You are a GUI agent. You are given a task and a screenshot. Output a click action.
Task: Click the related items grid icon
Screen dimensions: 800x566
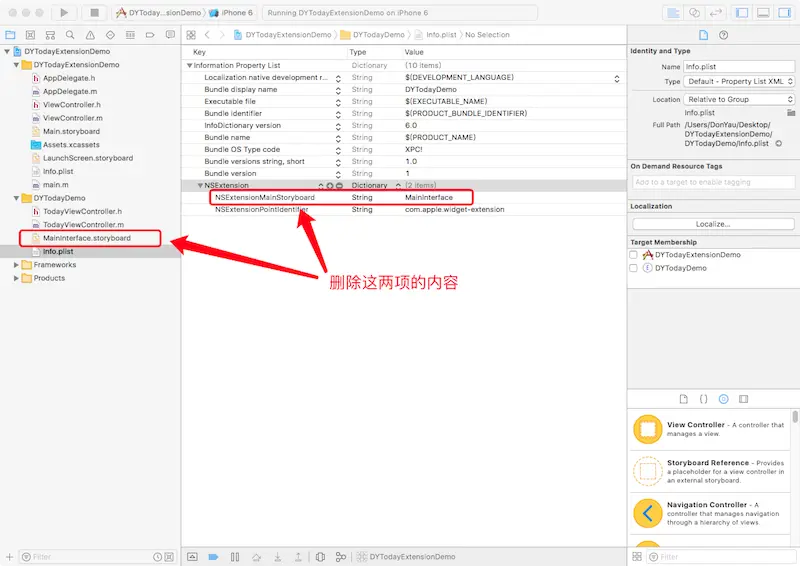coord(191,35)
